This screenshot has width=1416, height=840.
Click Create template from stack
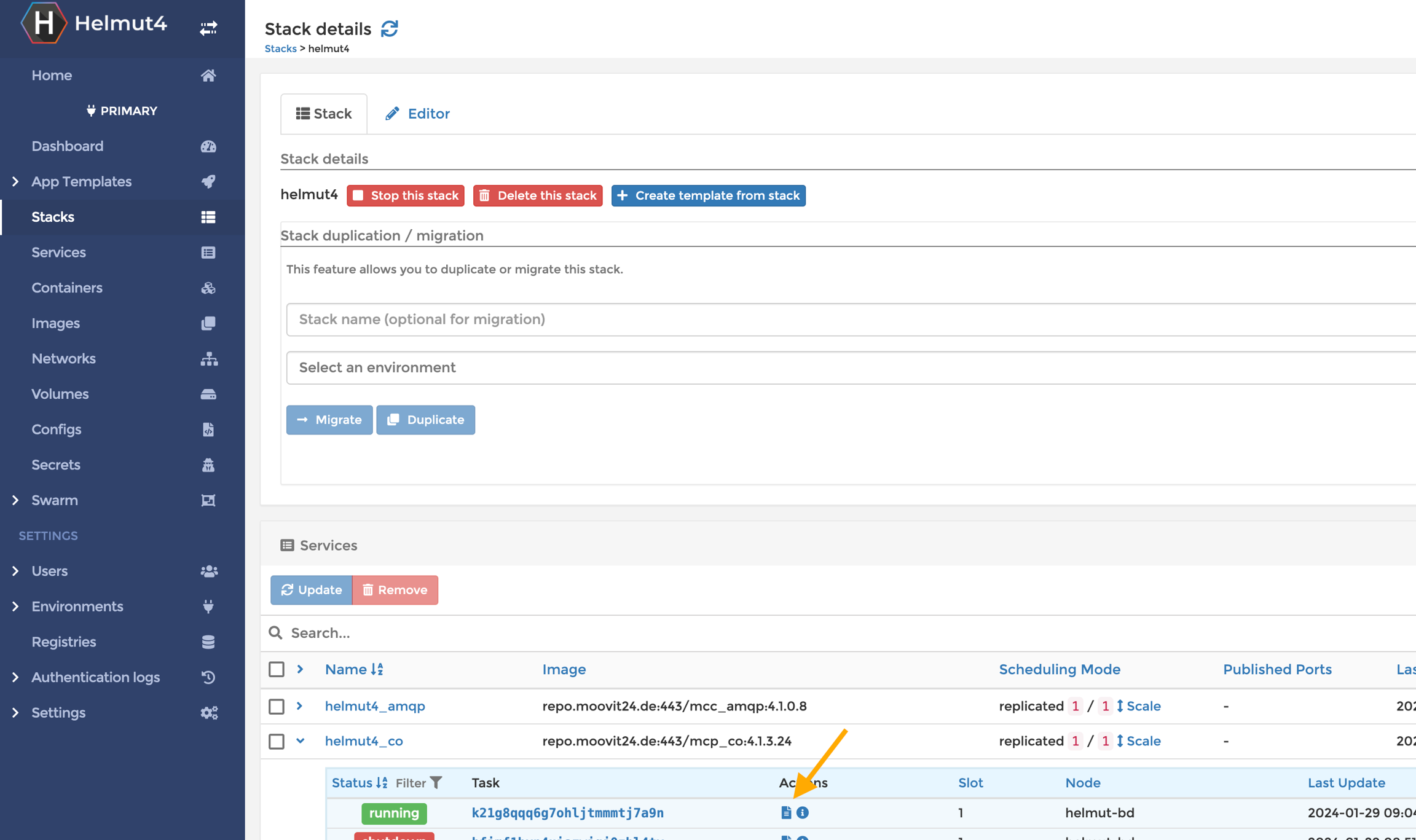[x=708, y=195]
